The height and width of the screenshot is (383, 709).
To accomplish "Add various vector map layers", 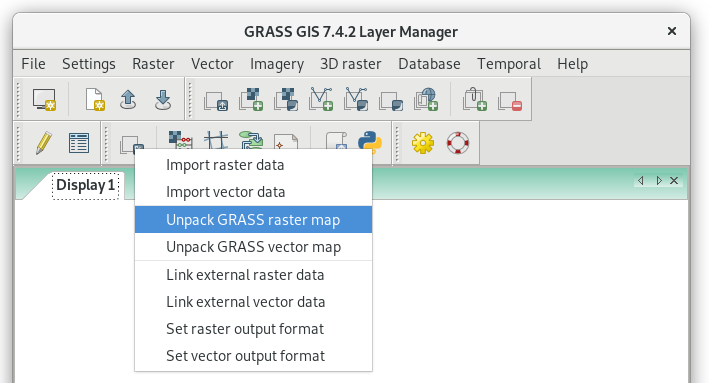I will pyautogui.click(x=356, y=99).
